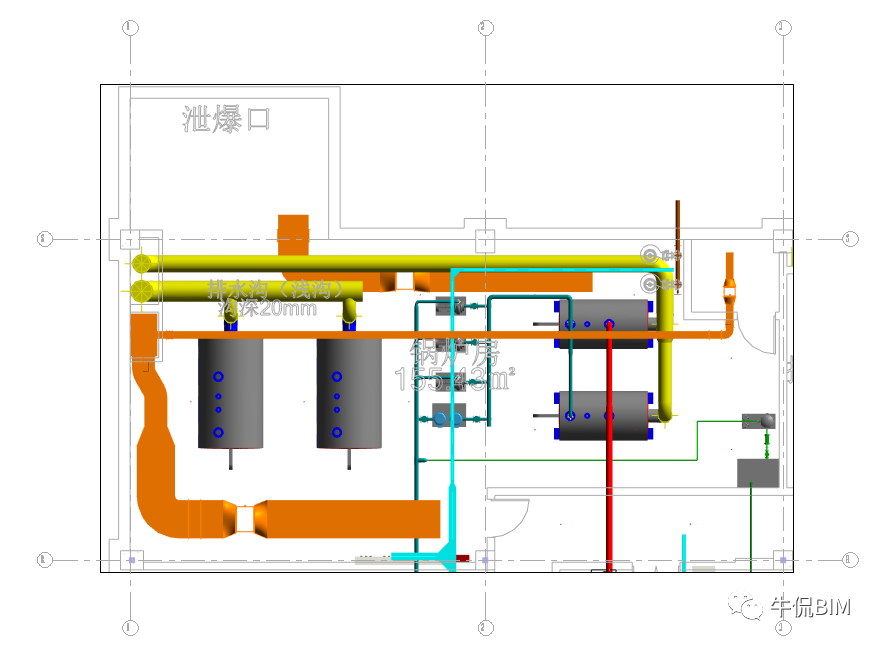The width and height of the screenshot is (880, 646).
Task: Select the orange damper fitting near the door
Action: click(x=730, y=292)
